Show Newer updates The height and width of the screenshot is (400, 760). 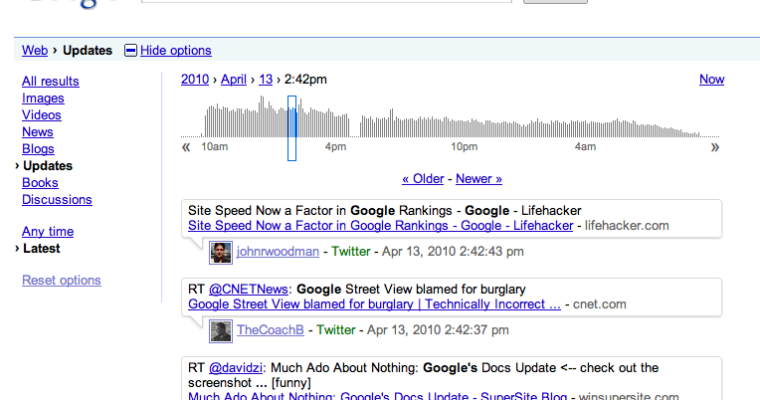click(479, 179)
